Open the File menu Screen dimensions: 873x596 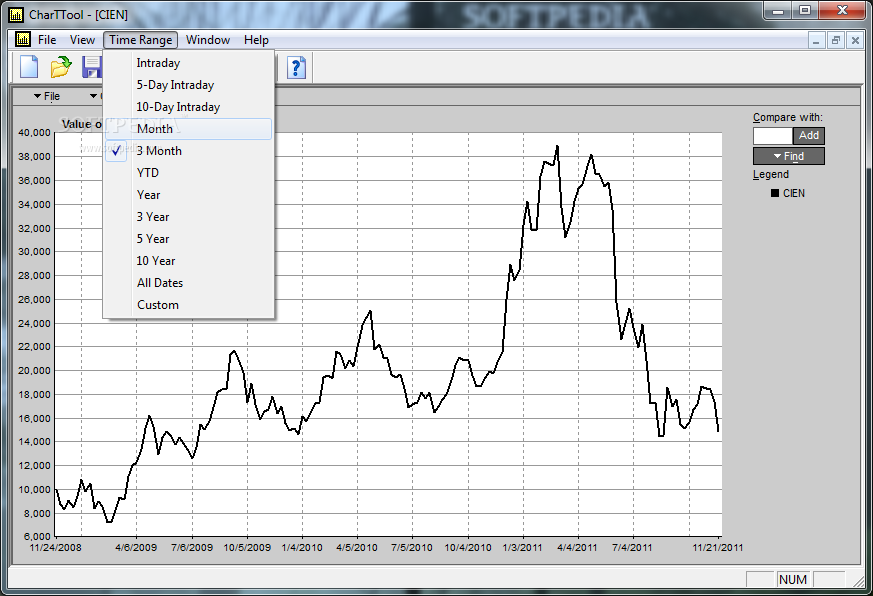[47, 40]
